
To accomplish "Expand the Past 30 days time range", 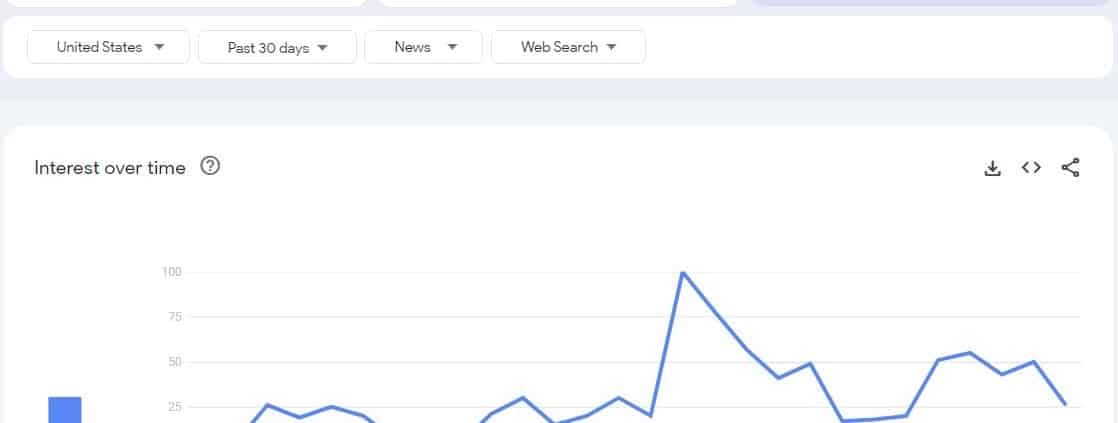I will pyautogui.click(x=277, y=47).
